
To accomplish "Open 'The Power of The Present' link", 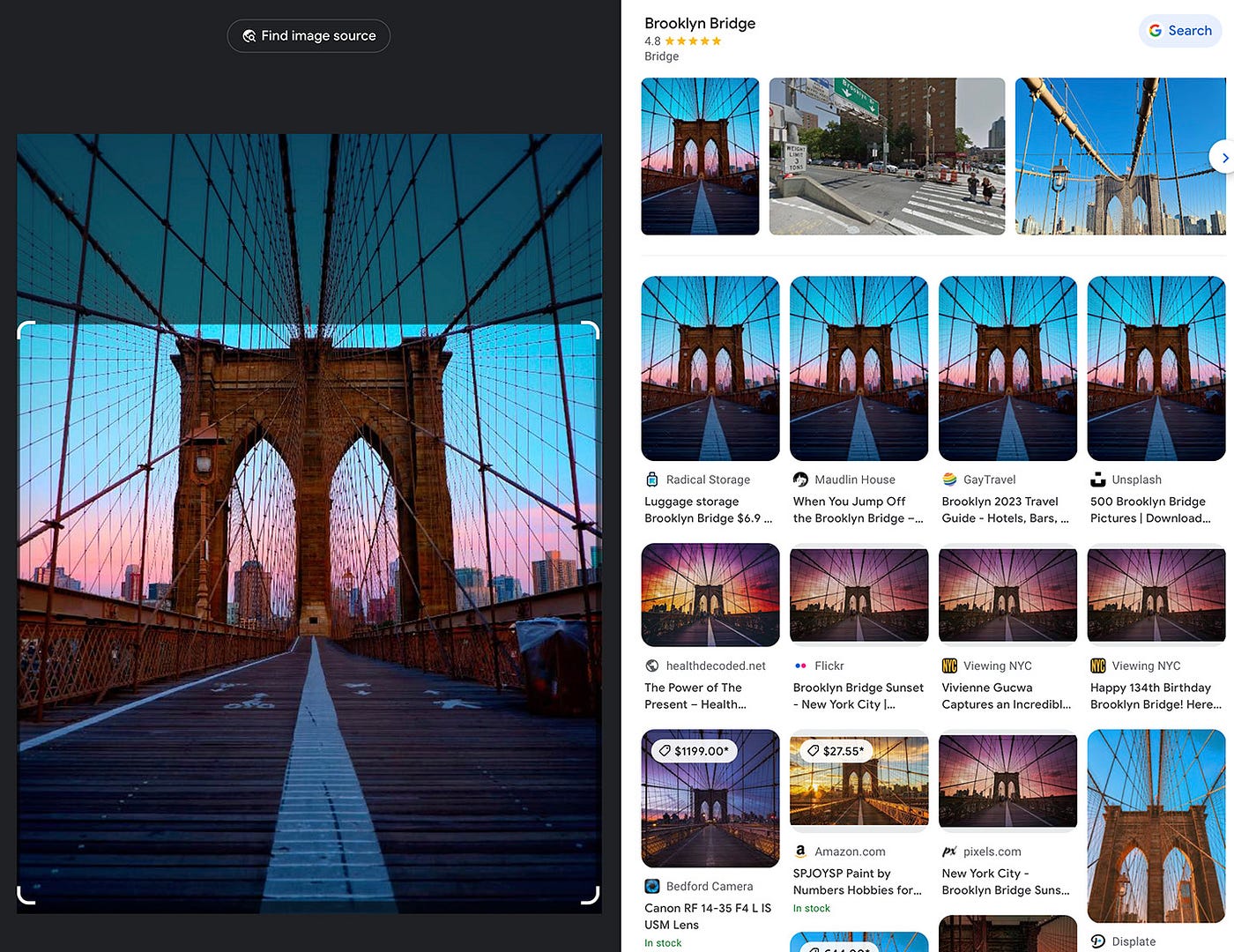I will [695, 695].
